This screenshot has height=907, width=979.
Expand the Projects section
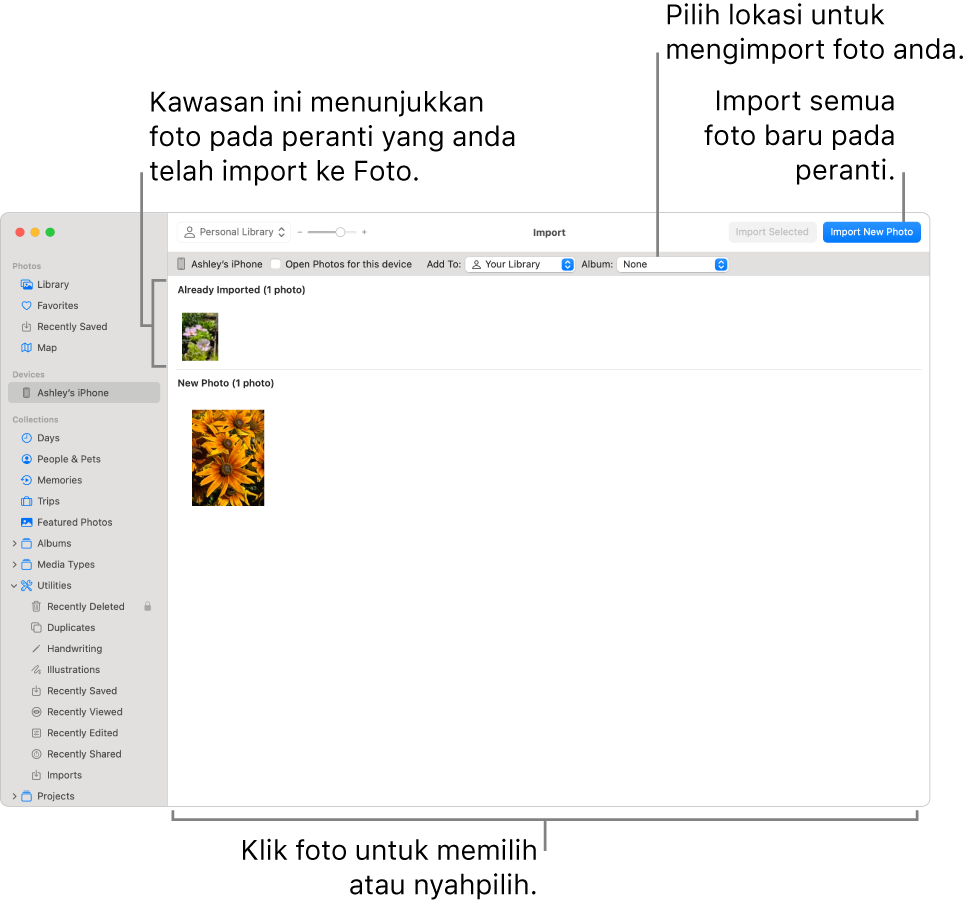14,797
